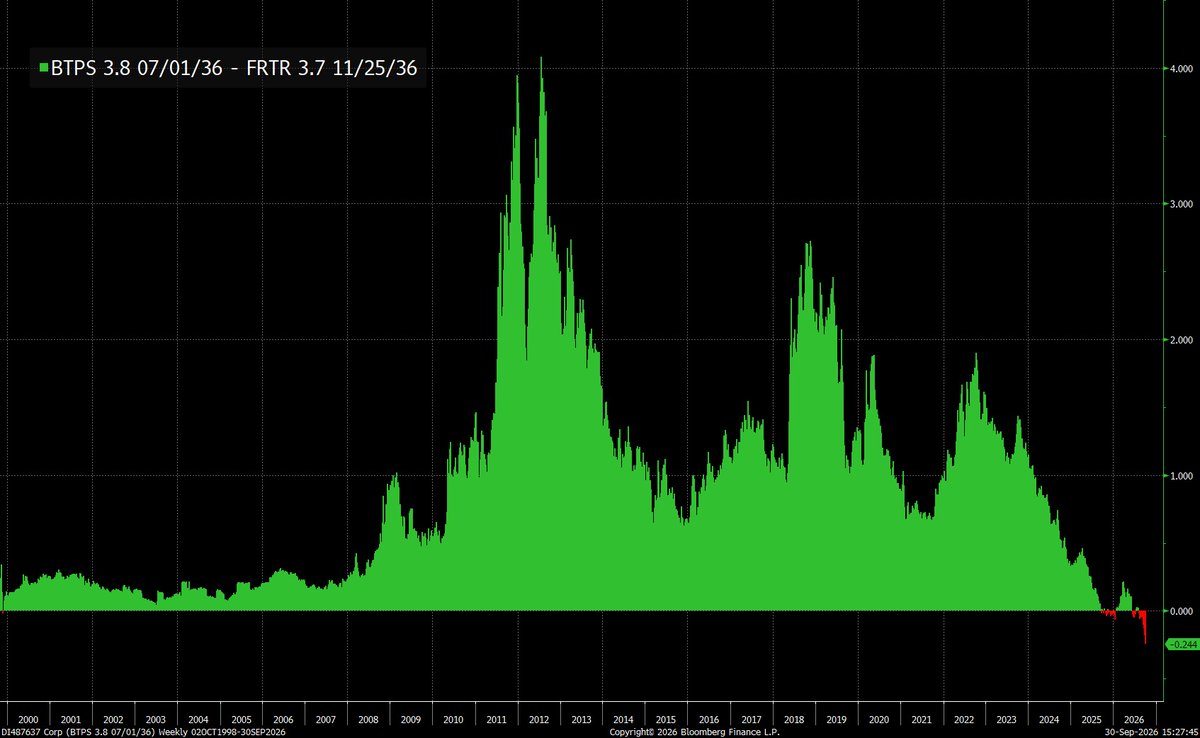The width and height of the screenshot is (1200, 738).
Task: Click the 2000 year label on x-axis
Action: 28,719
